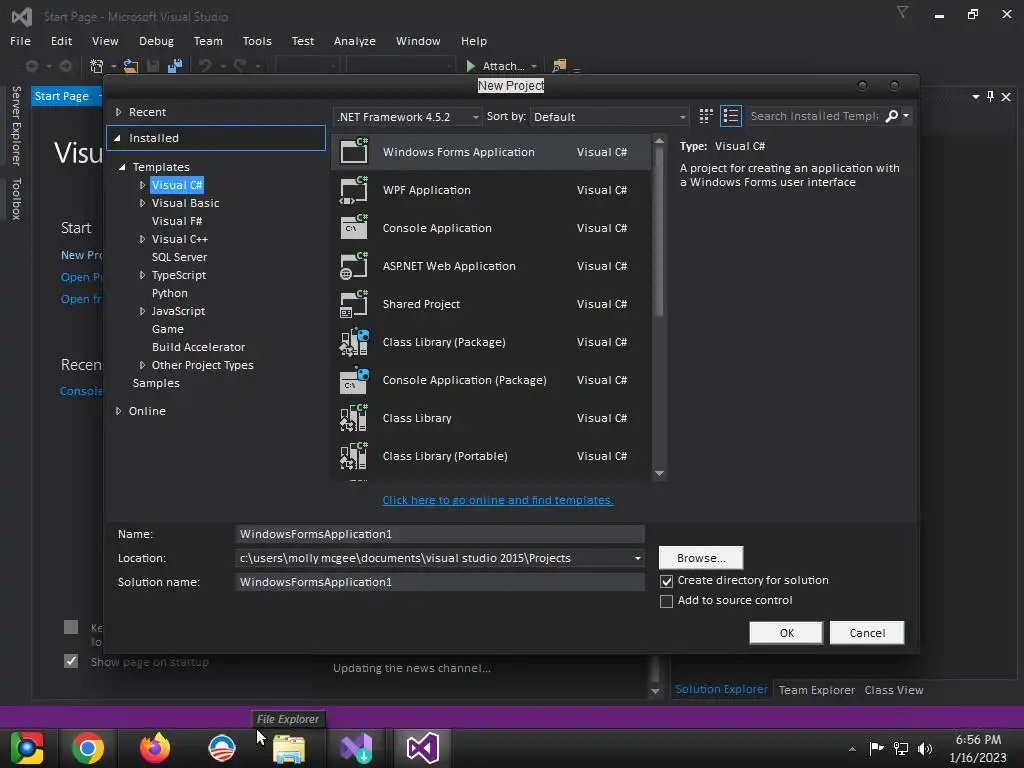Open the Tools menu
Image resolution: width=1024 pixels, height=768 pixels.
pyautogui.click(x=257, y=40)
